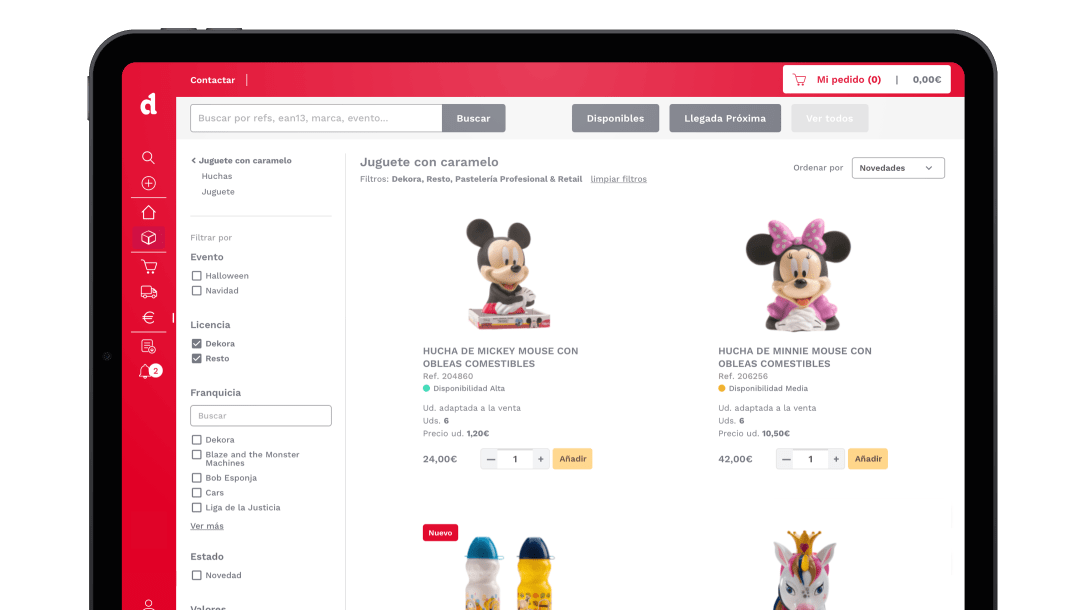1085x610 pixels.
Task: Go to the home icon in sidebar
Action: pos(148,212)
